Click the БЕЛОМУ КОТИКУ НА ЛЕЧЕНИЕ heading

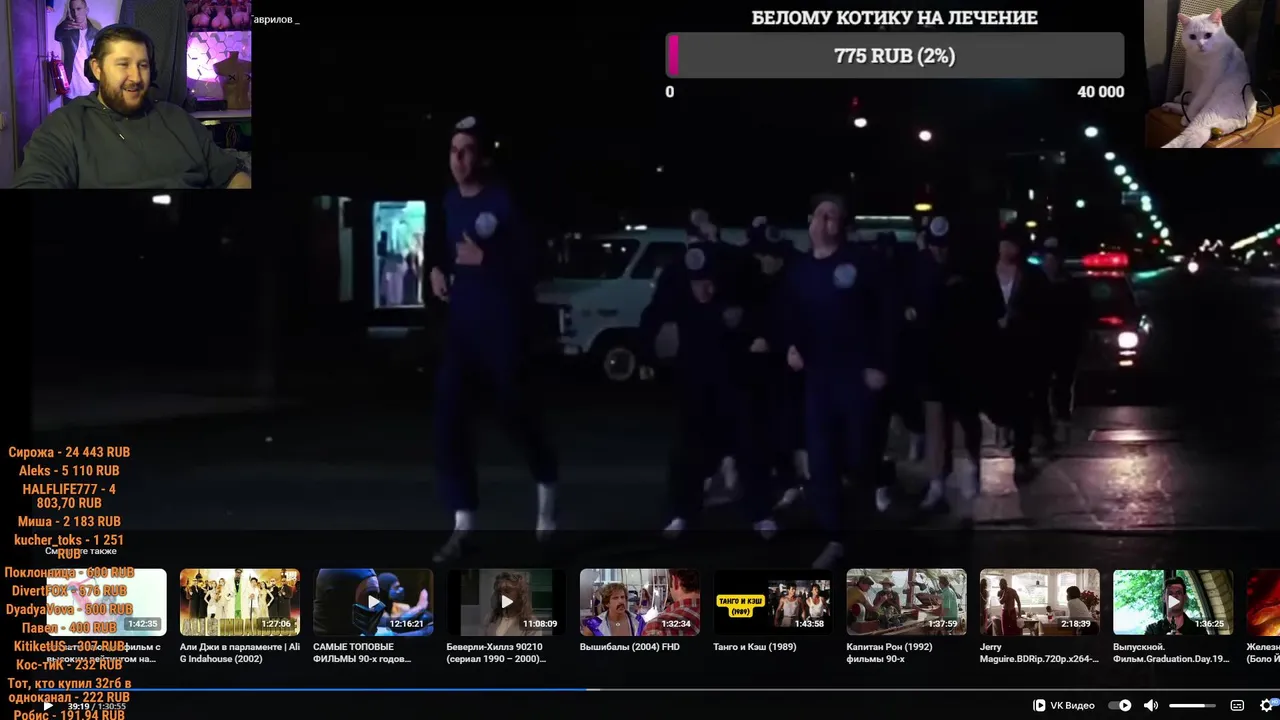click(x=895, y=18)
